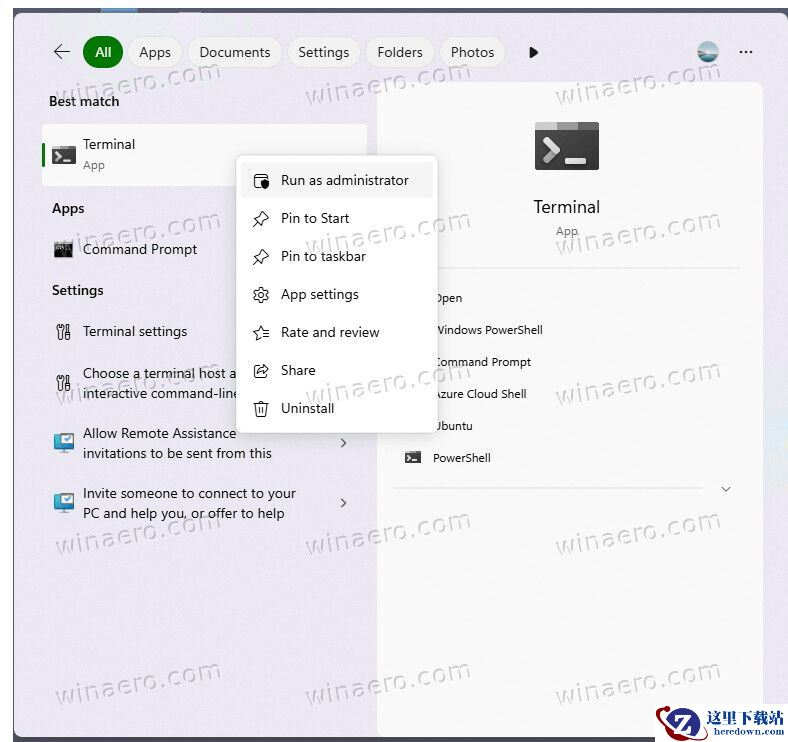The image size is (788, 742).
Task: Click the gear icon for App settings
Action: [261, 295]
